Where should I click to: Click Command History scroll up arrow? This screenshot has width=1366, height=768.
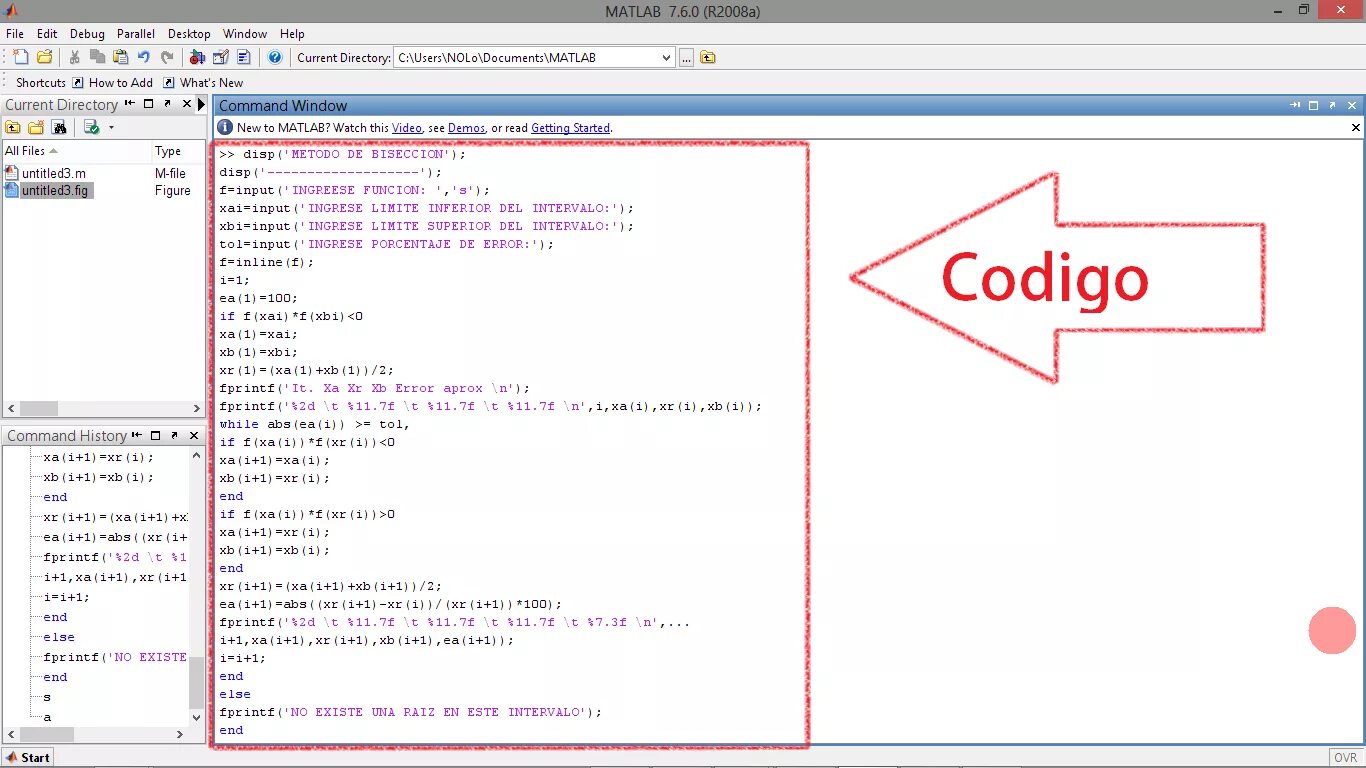point(196,454)
